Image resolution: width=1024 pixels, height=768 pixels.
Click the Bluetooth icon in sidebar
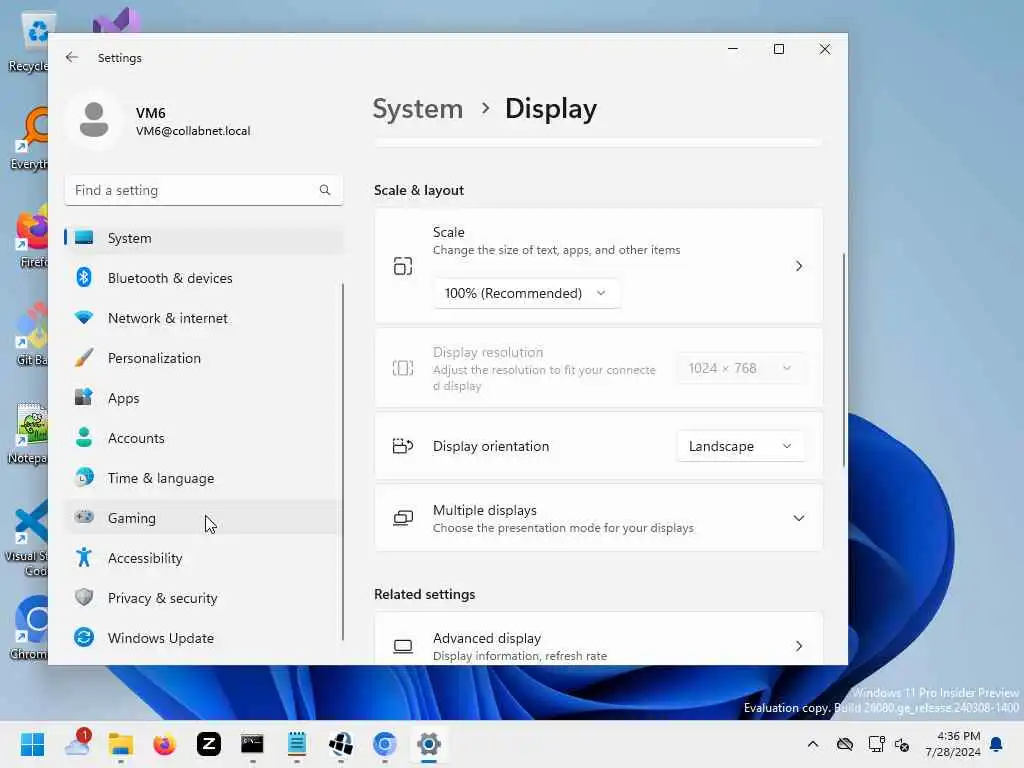(84, 278)
